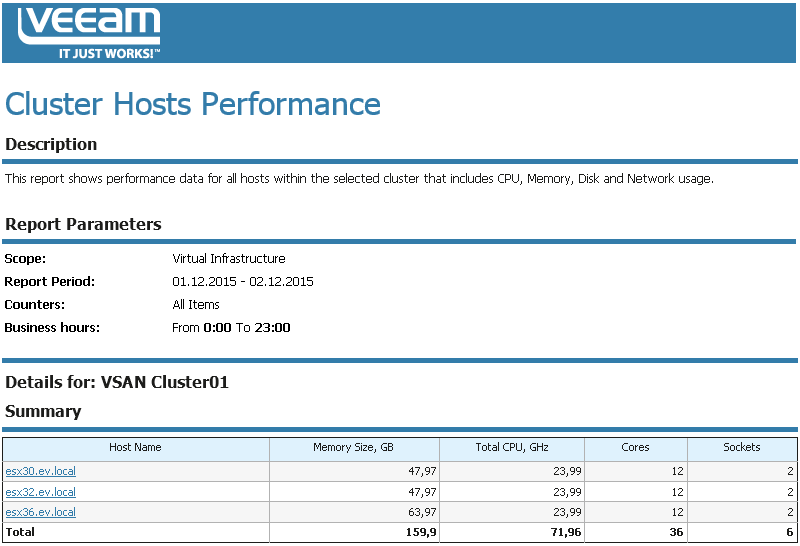Click the Veeam logo in the header
This screenshot has width=800, height=546.
[89, 33]
